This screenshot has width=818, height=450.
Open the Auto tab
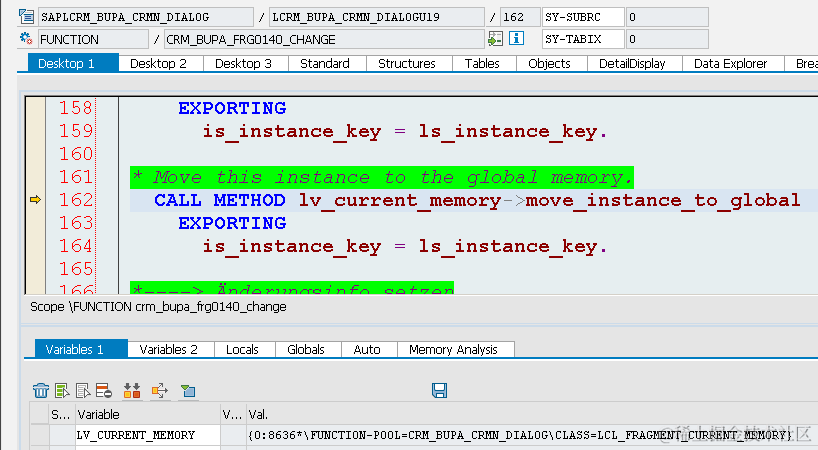point(367,349)
